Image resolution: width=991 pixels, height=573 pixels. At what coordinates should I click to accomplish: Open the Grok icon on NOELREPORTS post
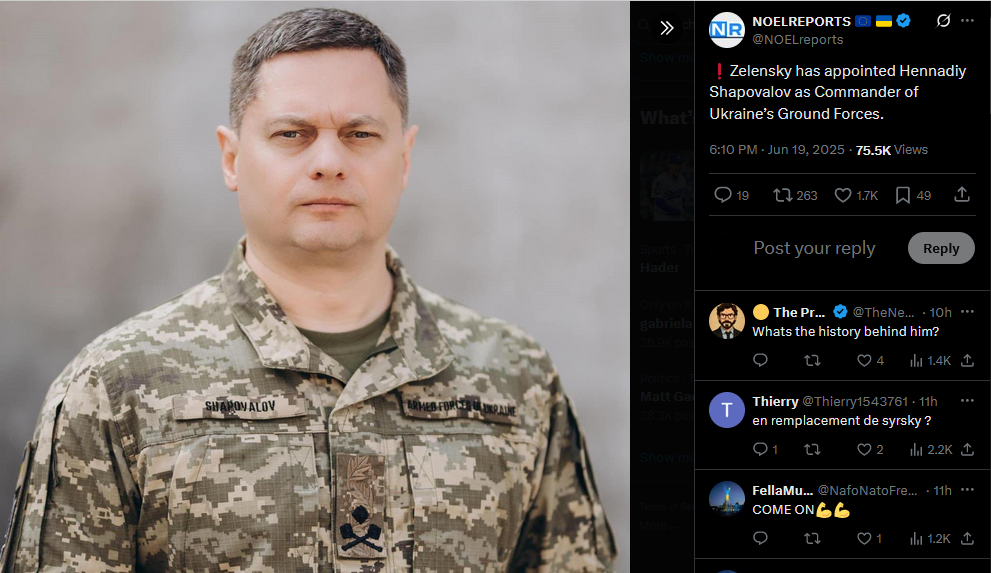point(943,21)
